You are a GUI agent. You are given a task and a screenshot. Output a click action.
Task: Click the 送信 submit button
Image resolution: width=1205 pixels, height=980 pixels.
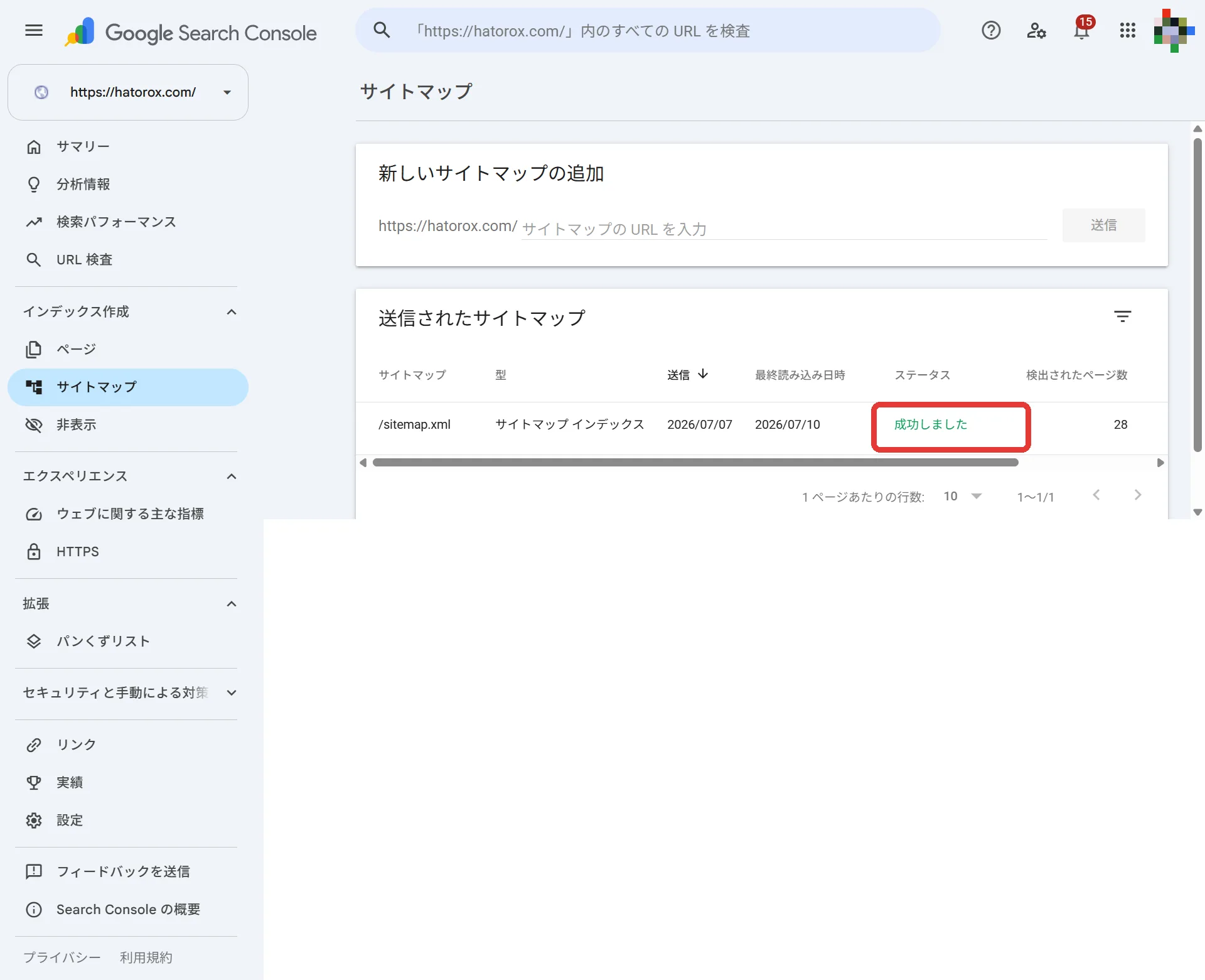tap(1103, 225)
